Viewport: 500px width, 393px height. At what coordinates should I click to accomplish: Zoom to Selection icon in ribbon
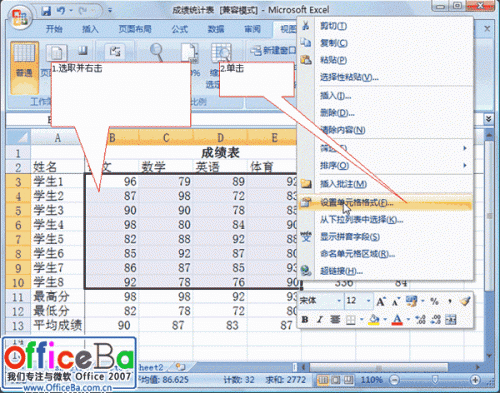221,53
